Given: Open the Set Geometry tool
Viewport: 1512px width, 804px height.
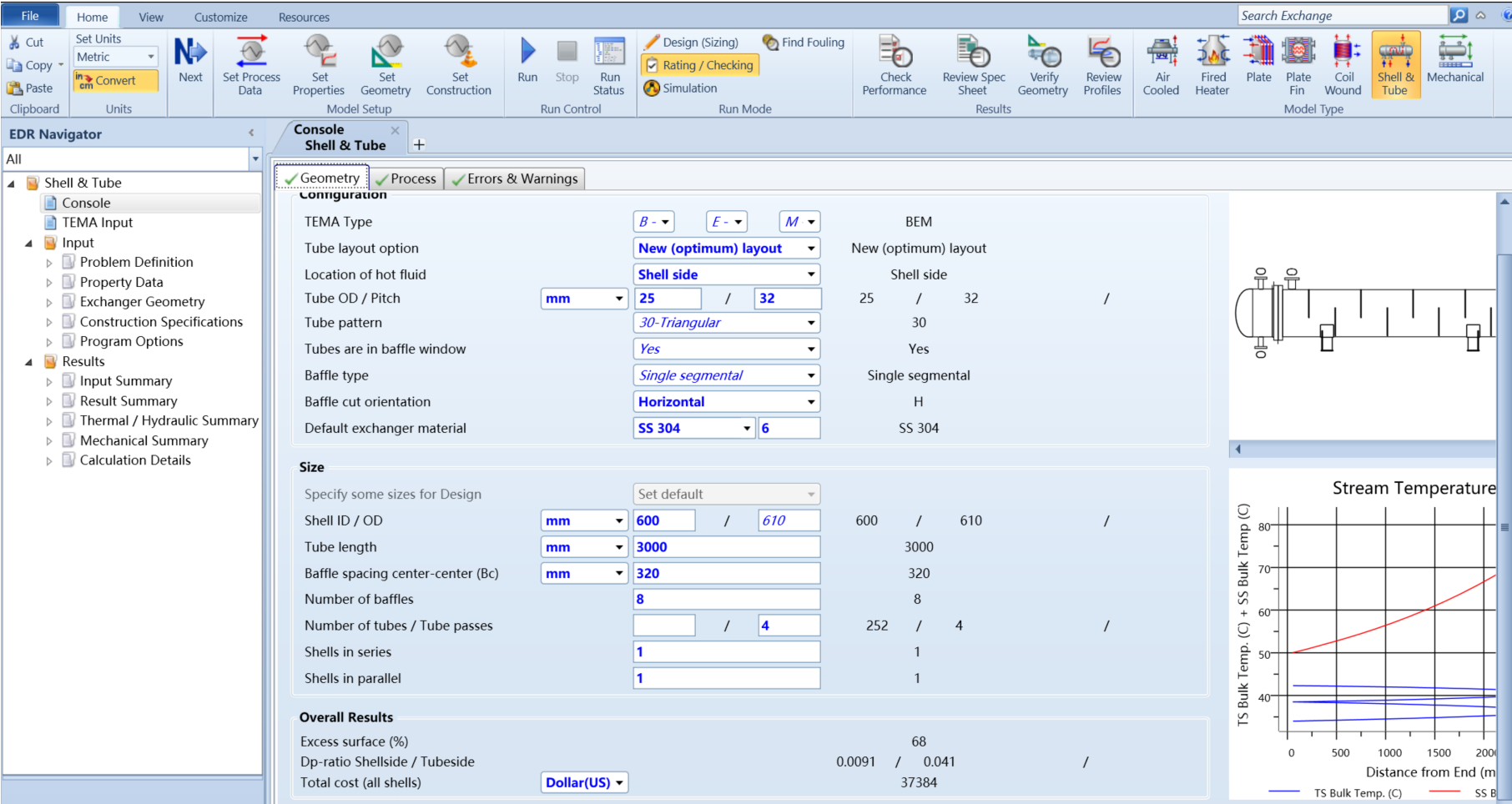Looking at the screenshot, I should [x=386, y=66].
